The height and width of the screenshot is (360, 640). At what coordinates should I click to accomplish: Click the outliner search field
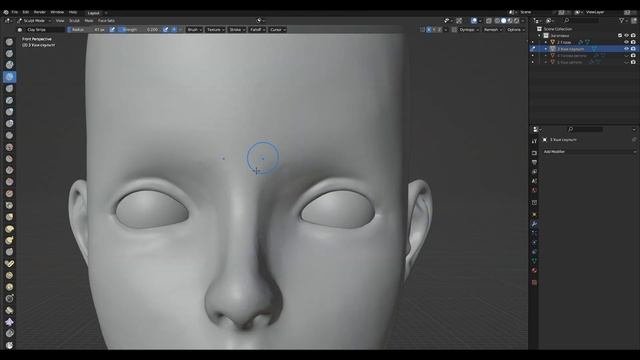coord(582,20)
